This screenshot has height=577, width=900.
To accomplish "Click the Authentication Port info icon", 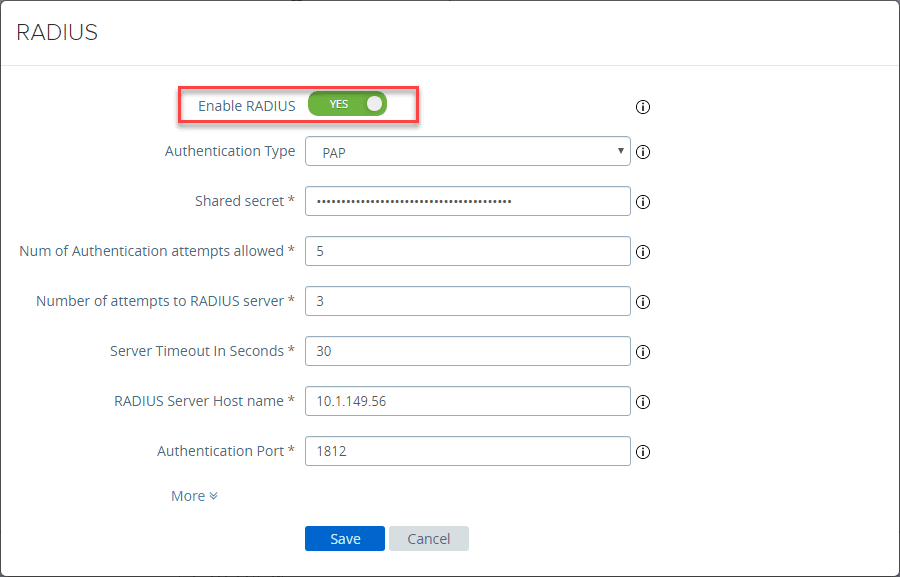I will [643, 451].
